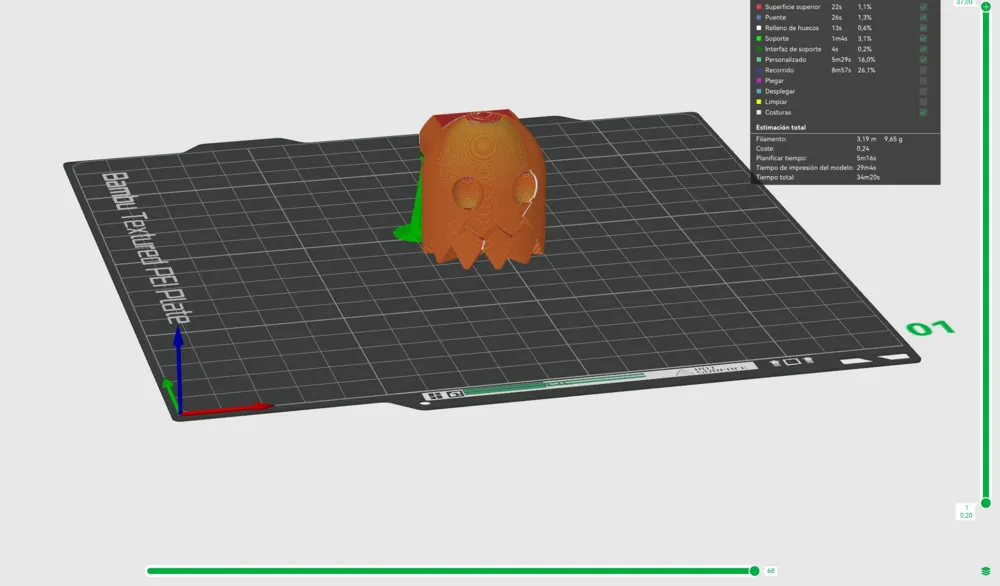1000x586 pixels.
Task: Select the orange ghost model on the plate
Action: click(x=483, y=189)
